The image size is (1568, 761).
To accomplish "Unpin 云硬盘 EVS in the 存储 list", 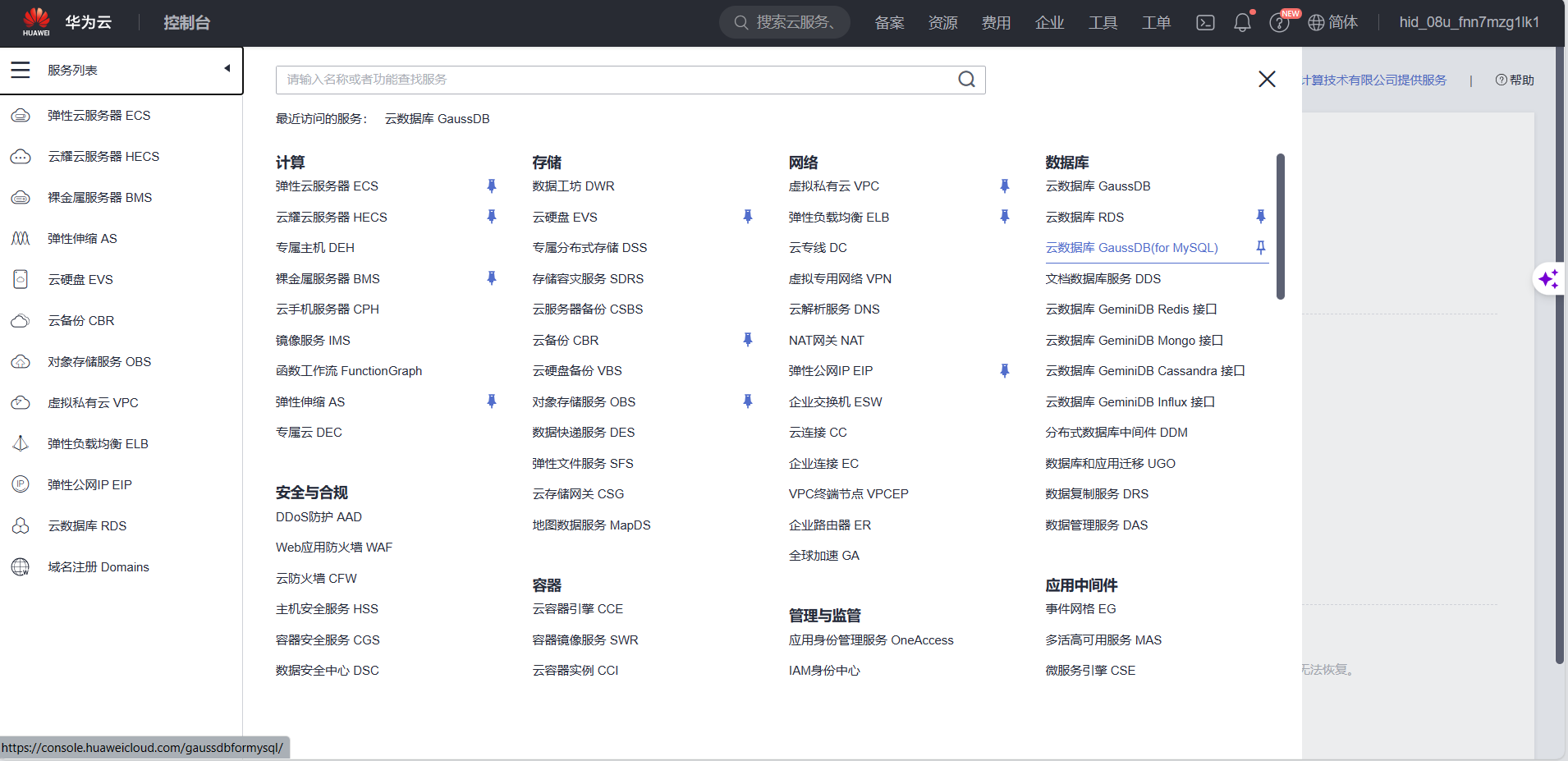I will tap(748, 217).
